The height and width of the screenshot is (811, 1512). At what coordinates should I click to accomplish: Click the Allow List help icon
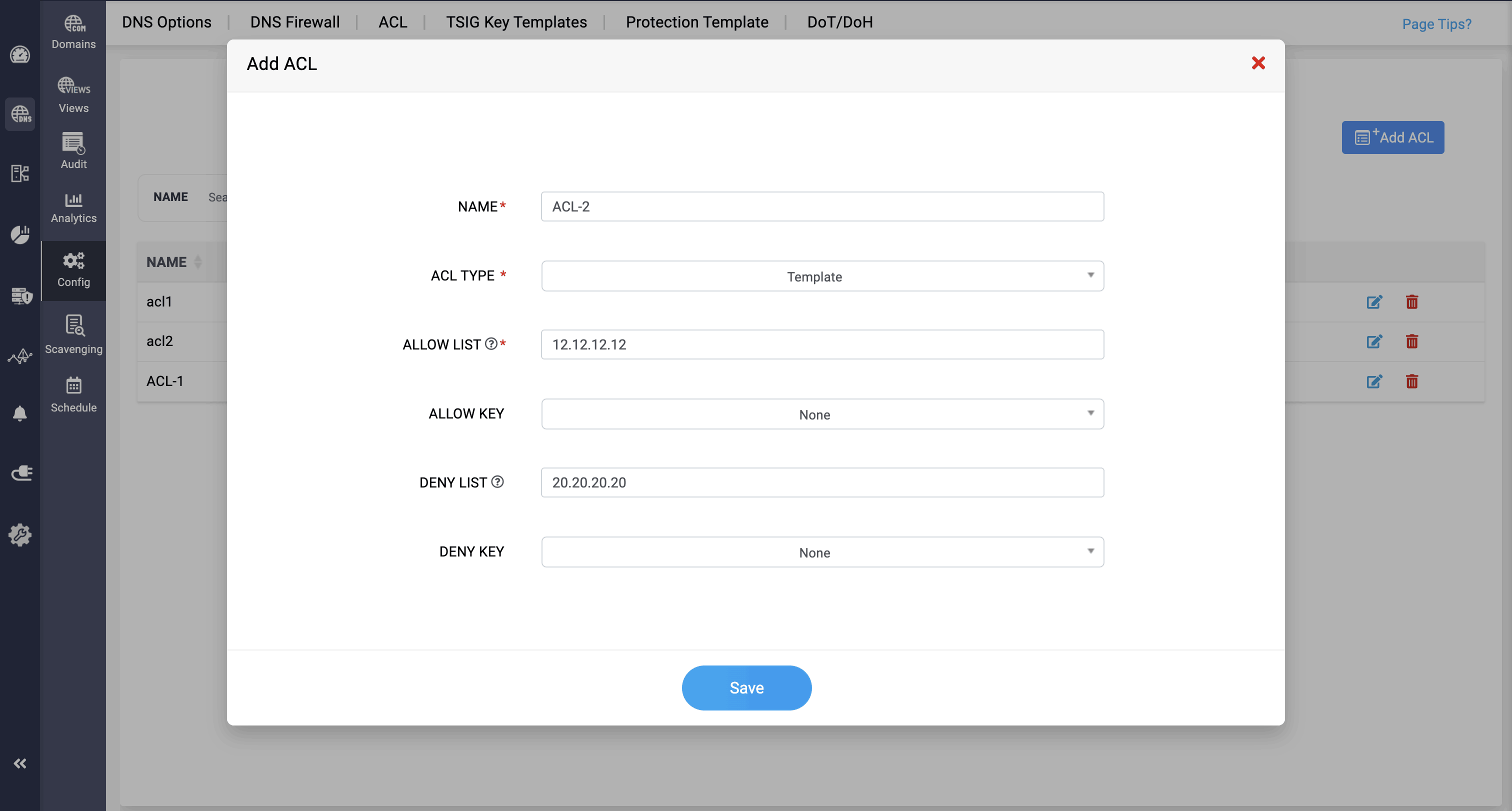(491, 344)
